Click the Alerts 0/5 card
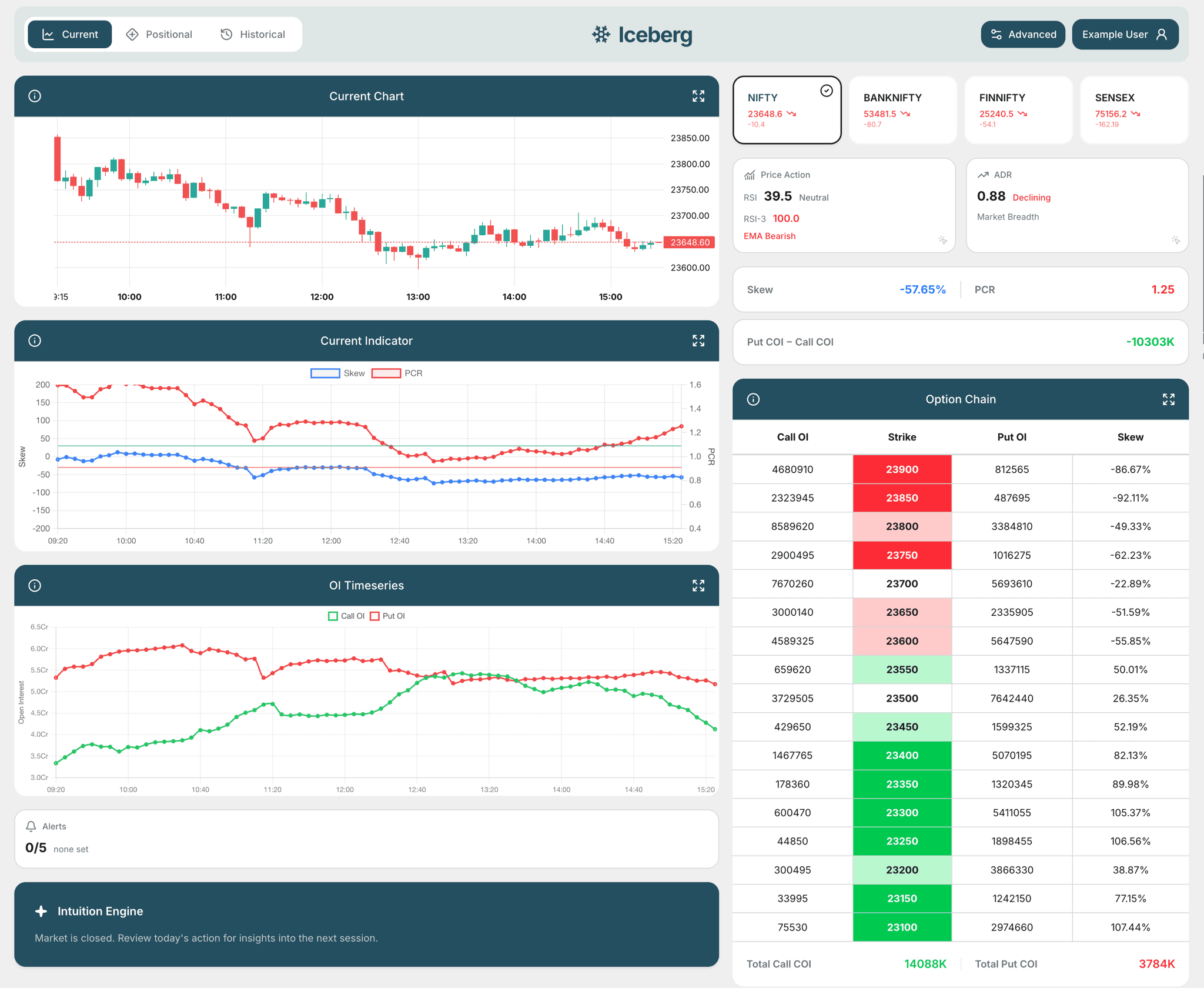The width and height of the screenshot is (1204, 988). coord(366,839)
